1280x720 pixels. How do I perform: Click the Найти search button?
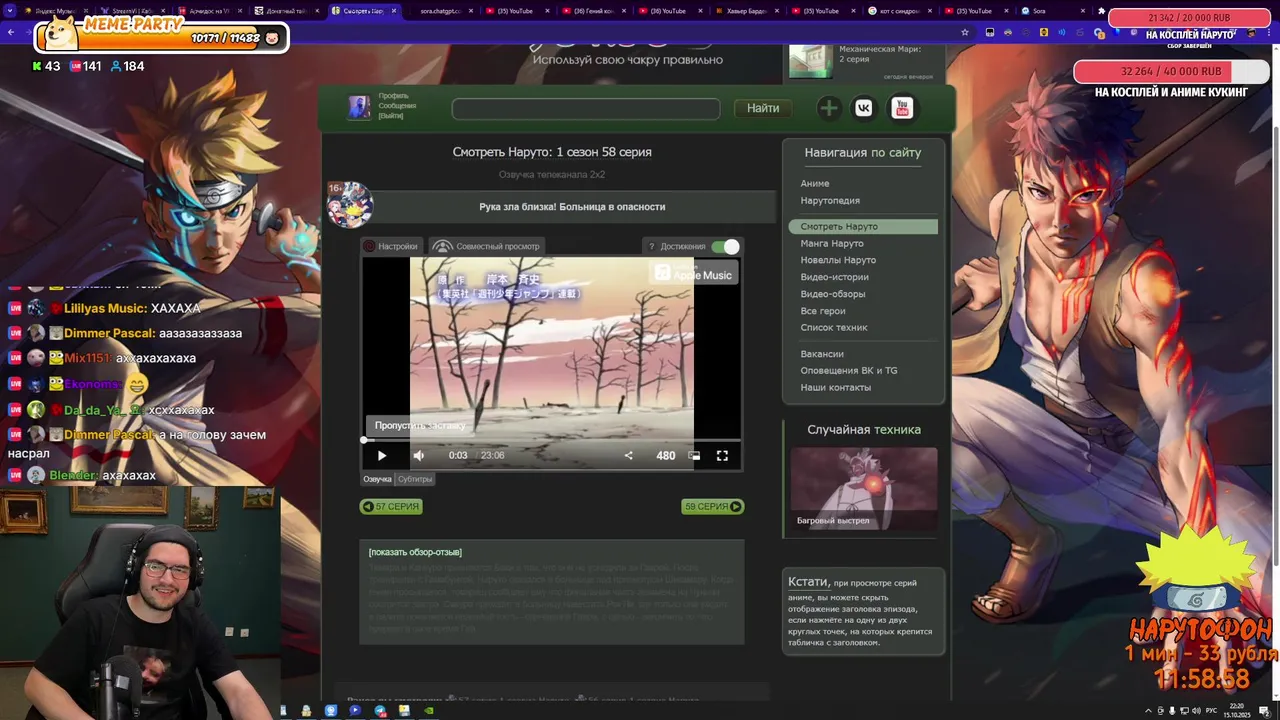tap(763, 108)
